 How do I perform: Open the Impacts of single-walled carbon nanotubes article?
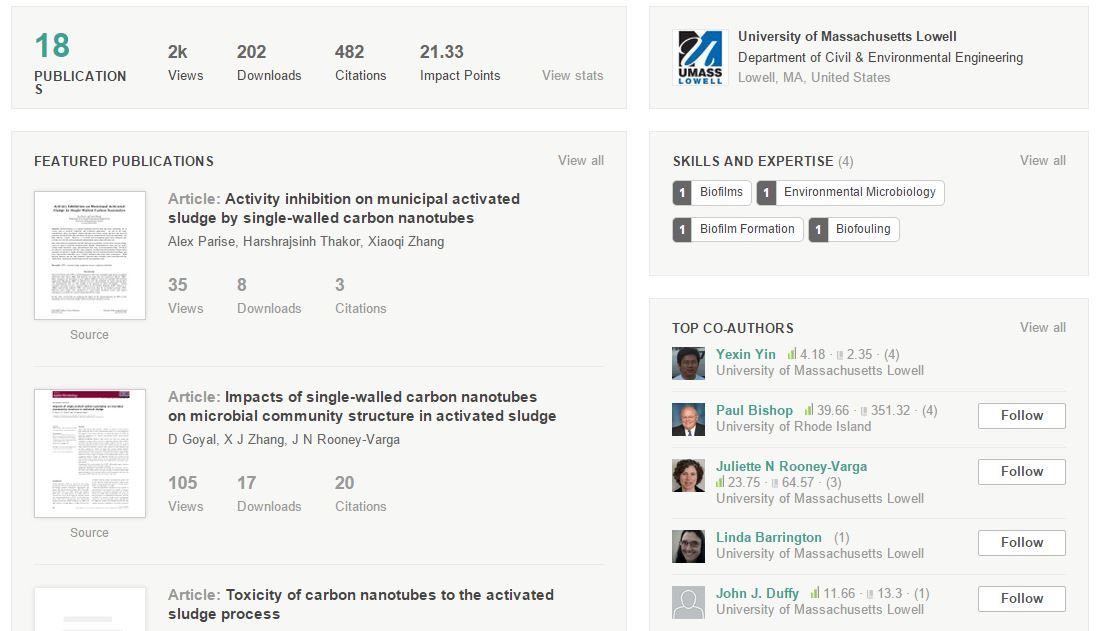[362, 406]
